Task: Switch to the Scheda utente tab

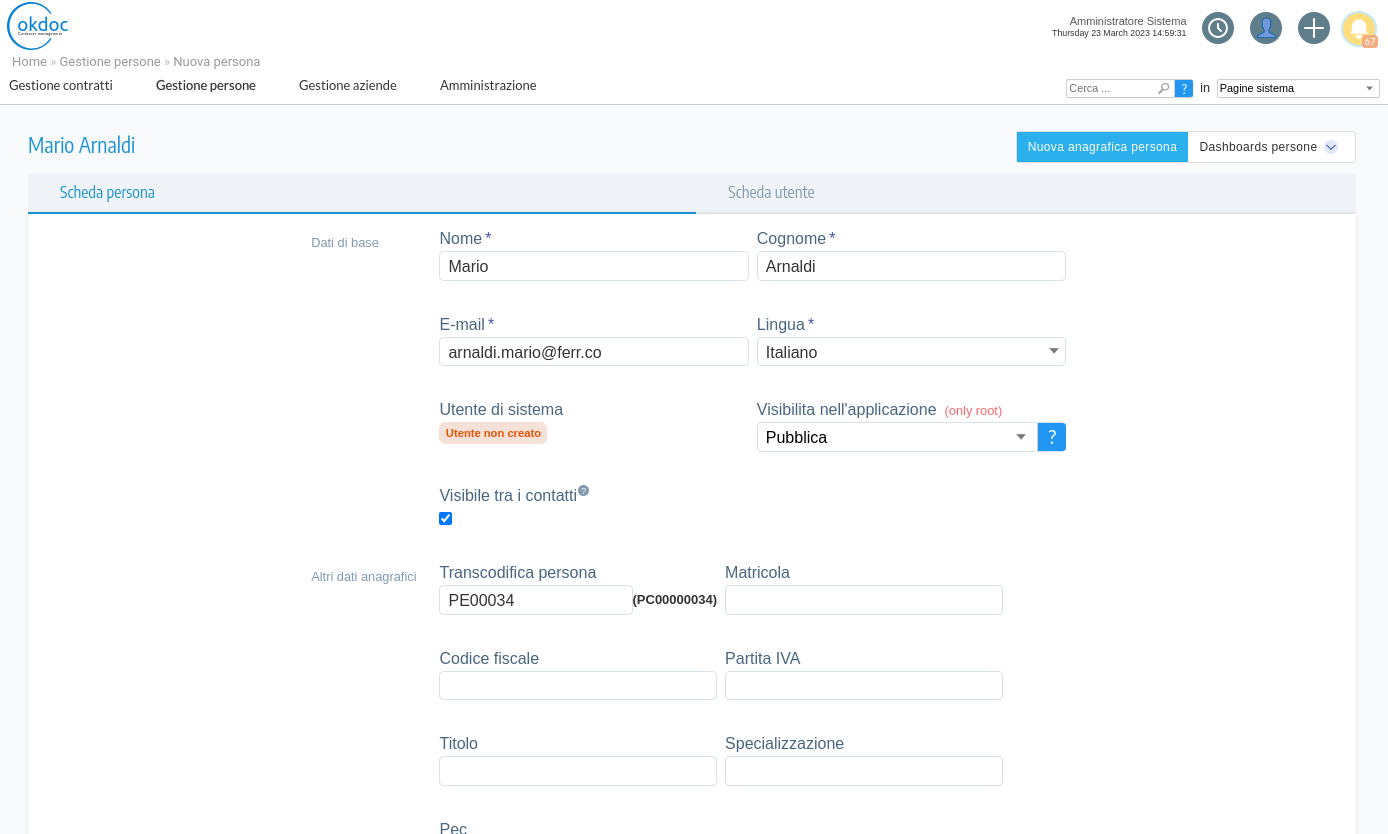Action: (x=770, y=193)
